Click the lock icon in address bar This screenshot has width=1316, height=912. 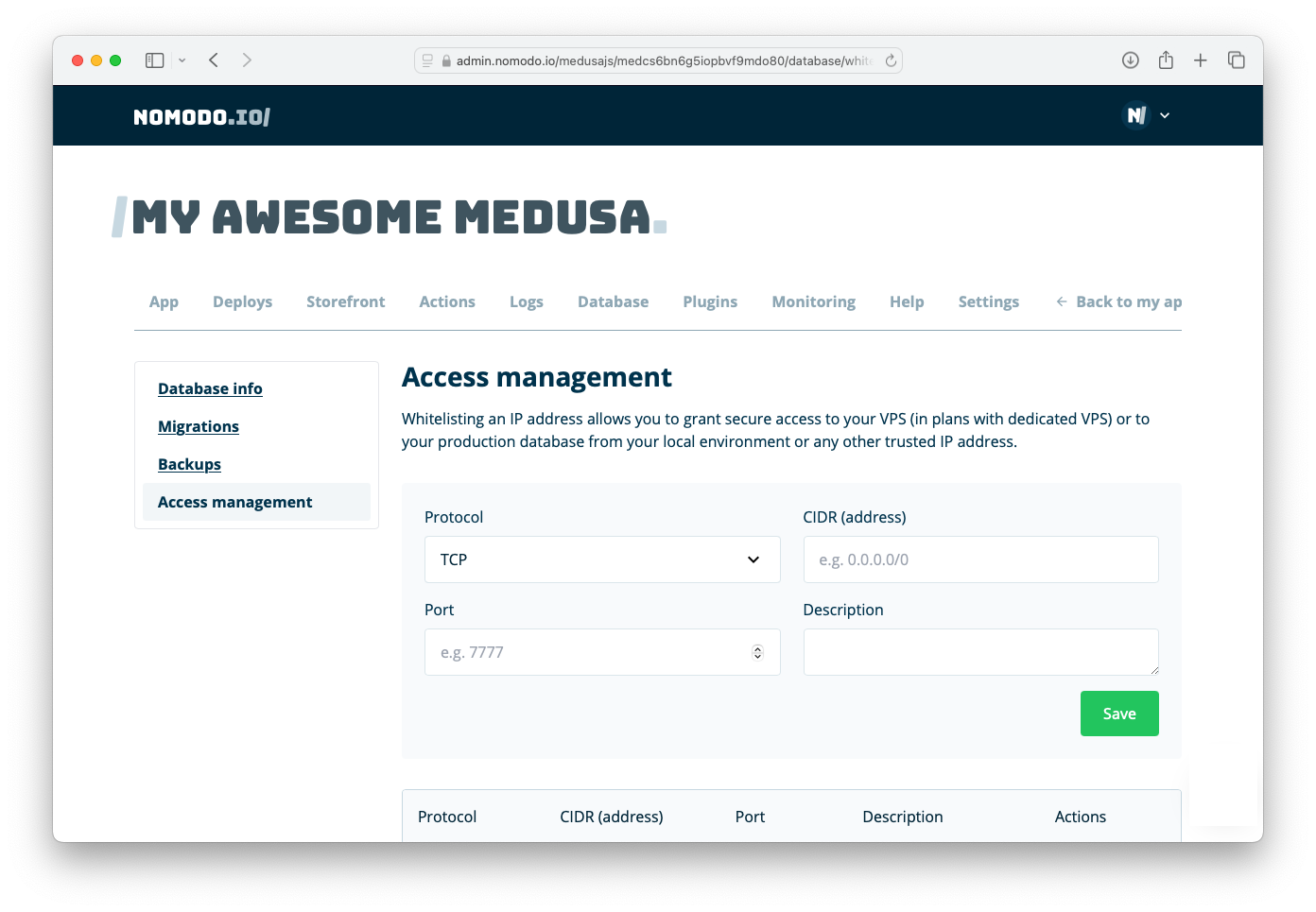[x=446, y=60]
